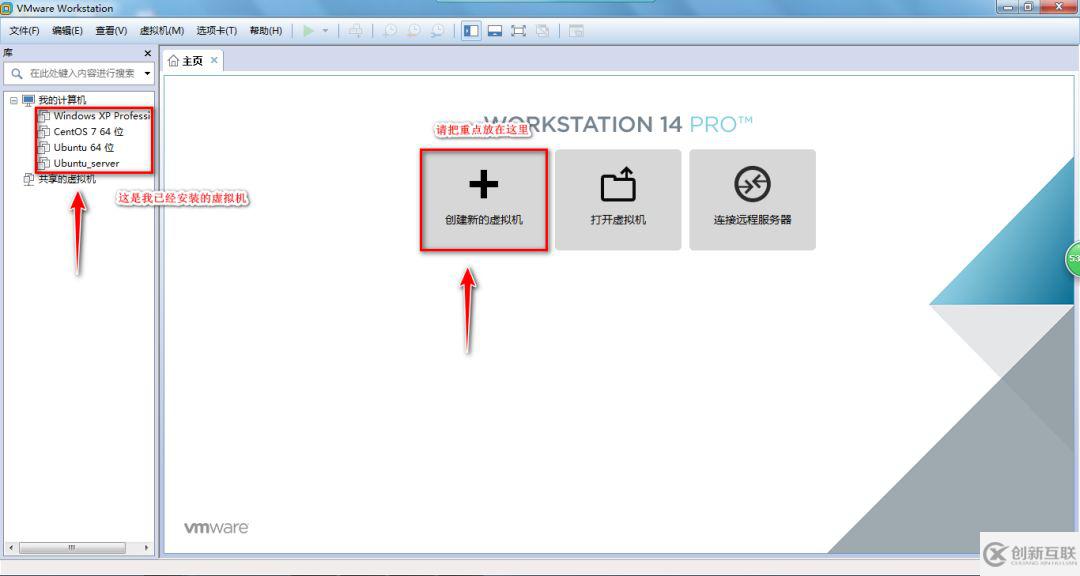
Task: Click the green power-on play icon
Action: 309,31
